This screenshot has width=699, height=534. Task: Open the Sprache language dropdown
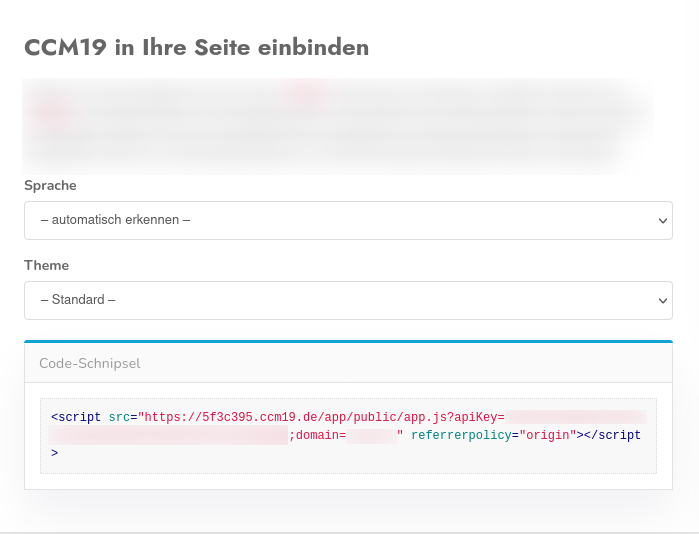[x=348, y=220]
